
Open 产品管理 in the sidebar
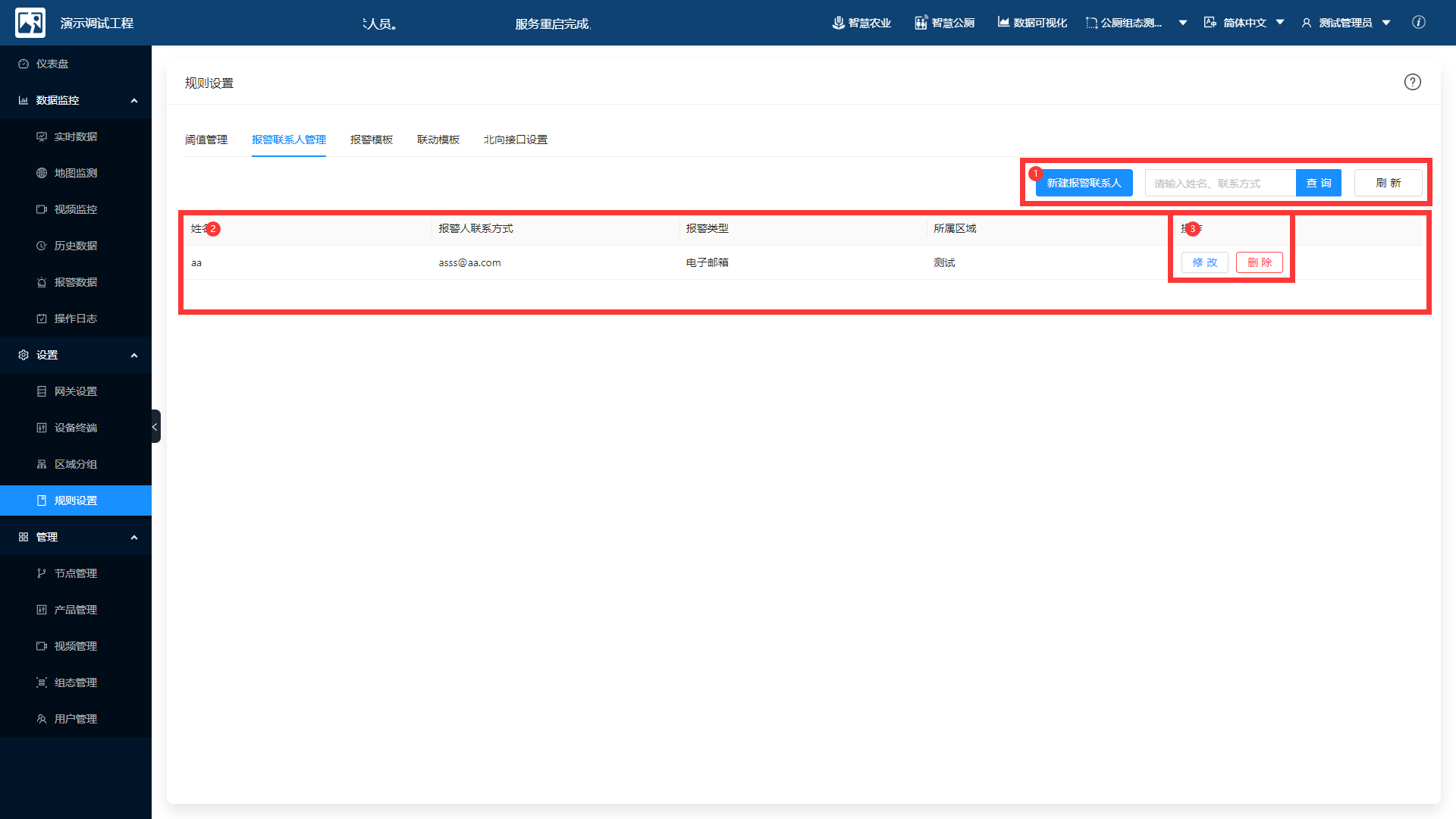coord(76,610)
